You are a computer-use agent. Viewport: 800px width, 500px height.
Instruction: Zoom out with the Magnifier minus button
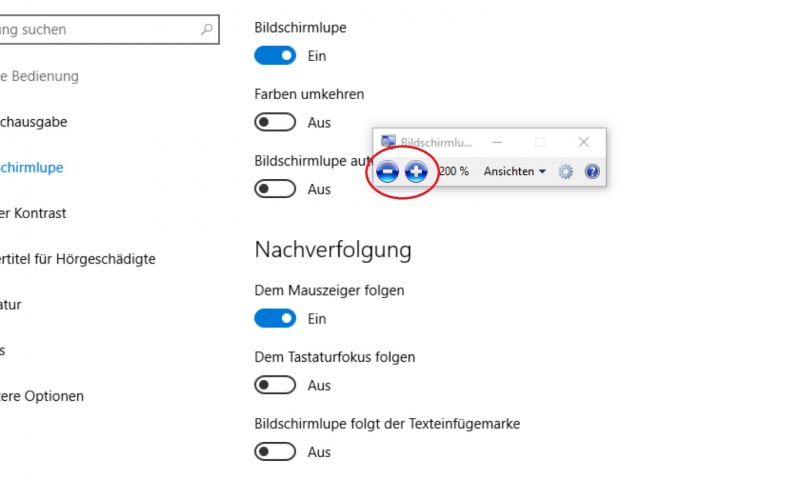click(x=387, y=171)
